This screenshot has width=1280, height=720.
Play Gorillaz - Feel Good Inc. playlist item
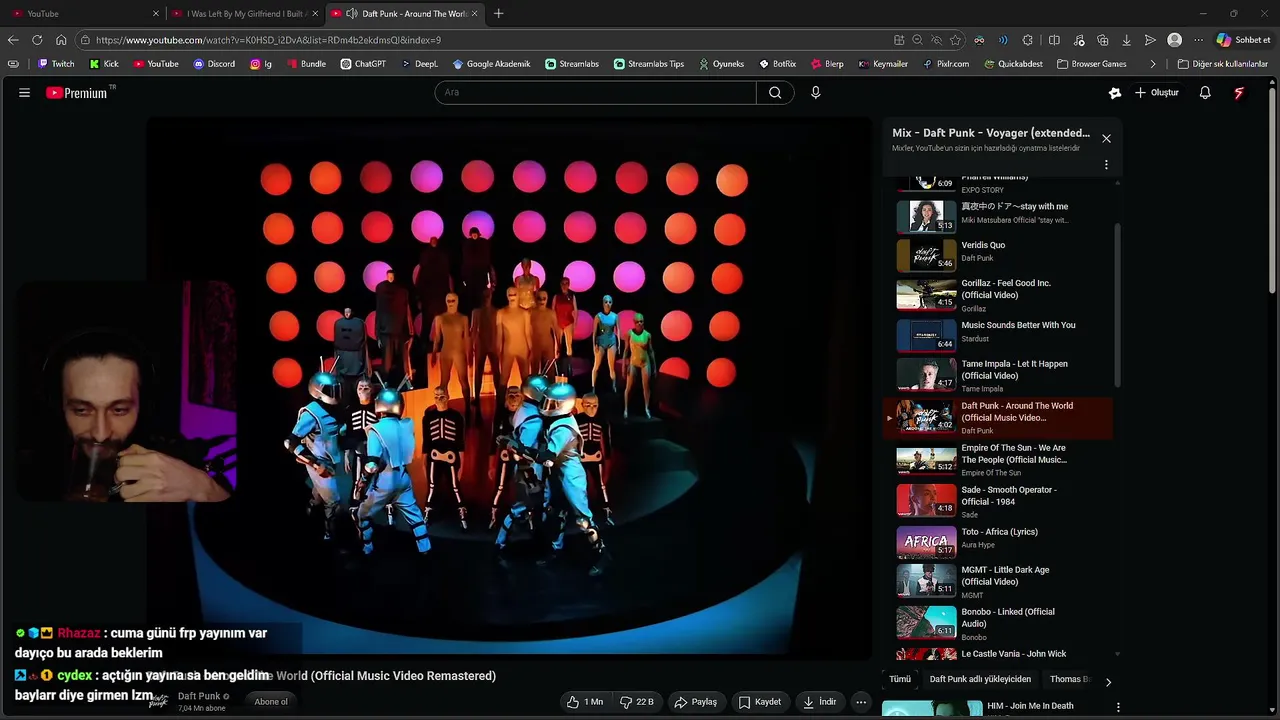pyautogui.click(x=998, y=295)
